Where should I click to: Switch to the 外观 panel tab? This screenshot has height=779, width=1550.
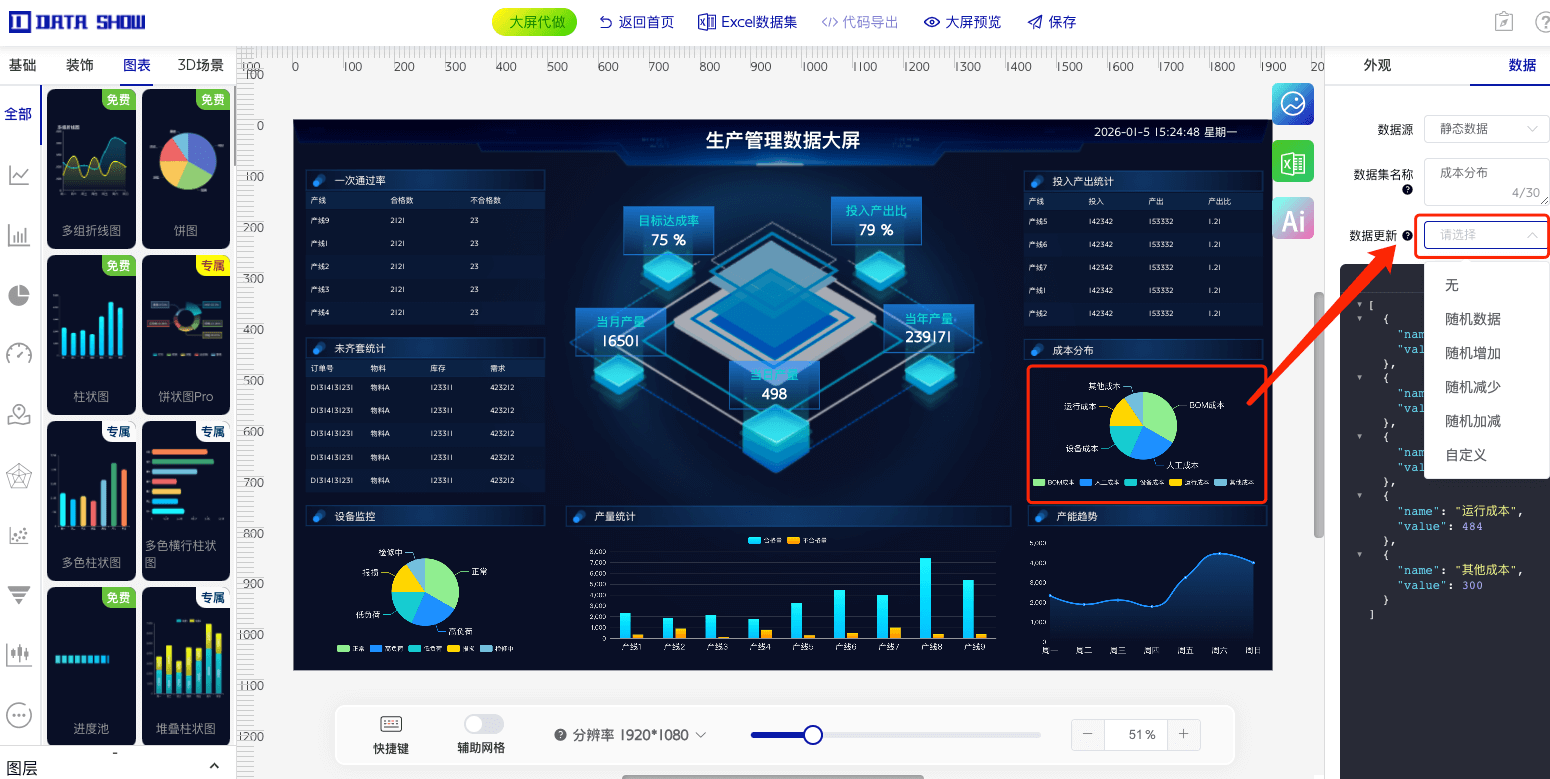pos(1377,65)
